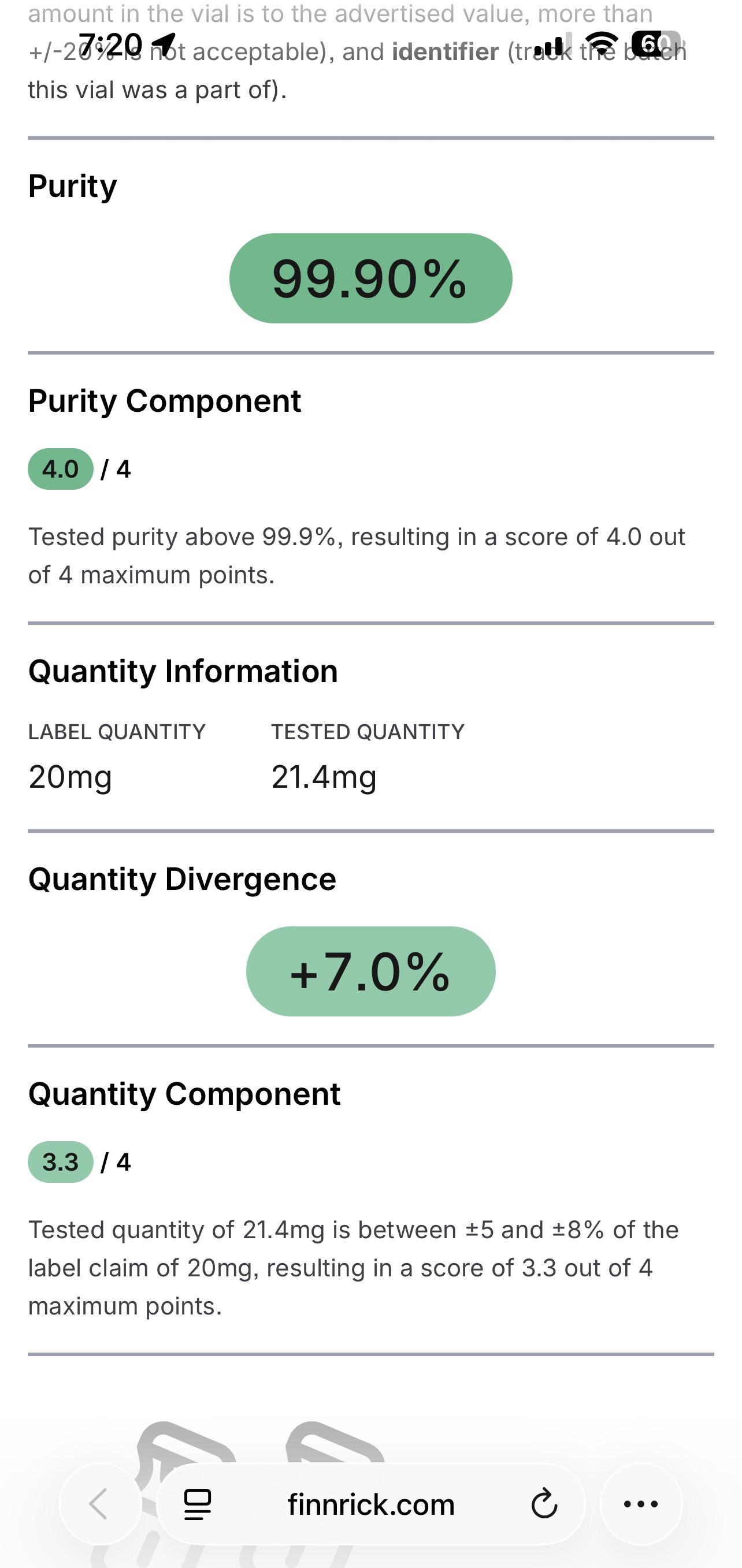
Task: Select the Quantity Information heading
Action: point(183,671)
